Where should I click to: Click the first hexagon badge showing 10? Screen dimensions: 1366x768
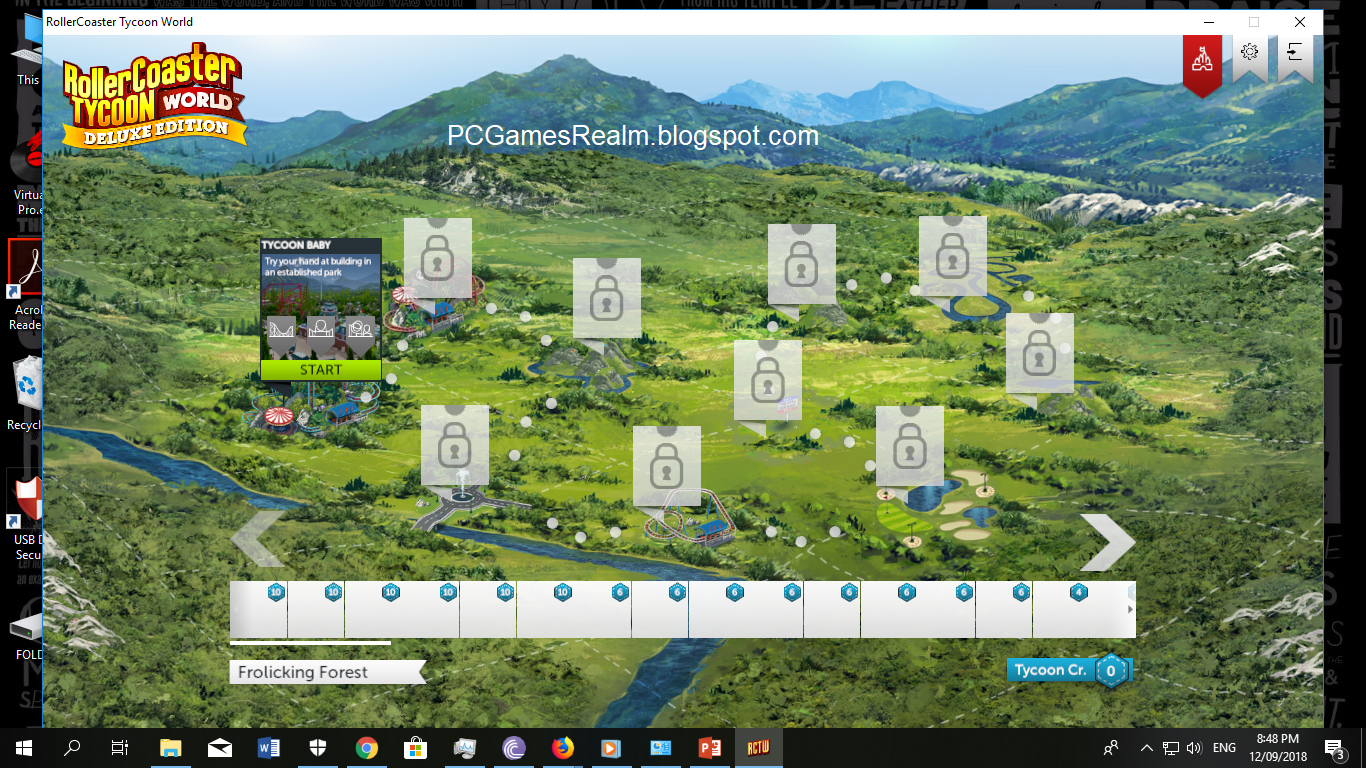[x=276, y=592]
